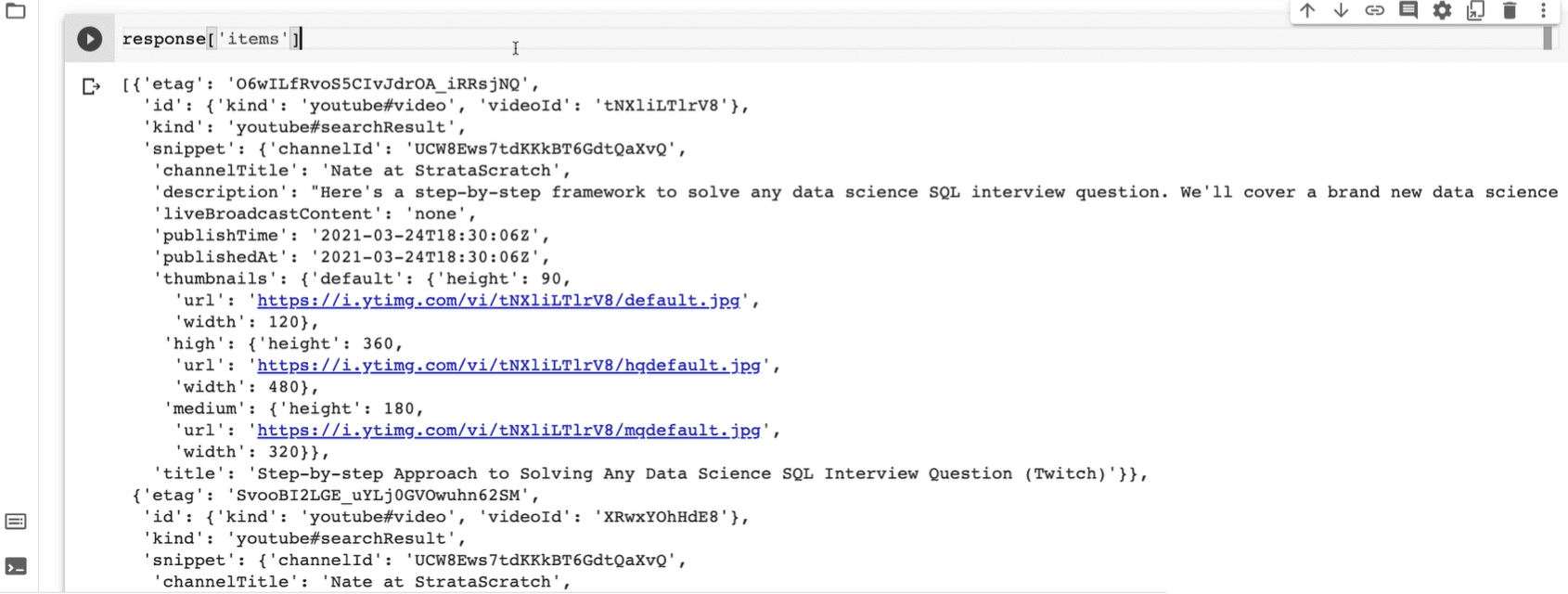This screenshot has width=1568, height=594.
Task: Open the Terminal from left sidebar
Action: click(16, 566)
